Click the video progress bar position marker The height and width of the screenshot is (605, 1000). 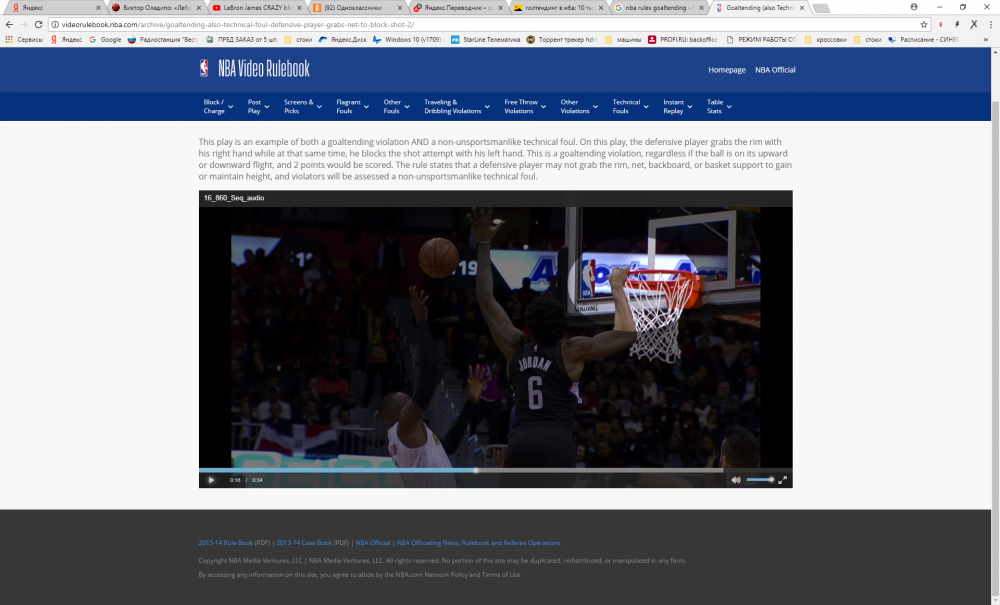(476, 470)
